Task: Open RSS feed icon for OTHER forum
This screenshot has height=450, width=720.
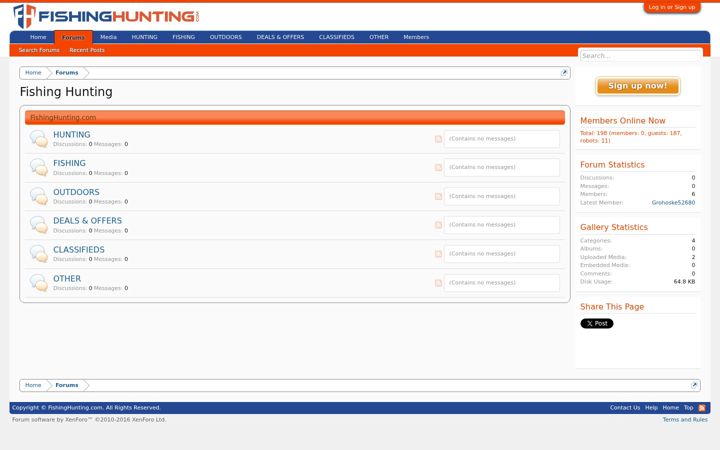Action: (439, 283)
